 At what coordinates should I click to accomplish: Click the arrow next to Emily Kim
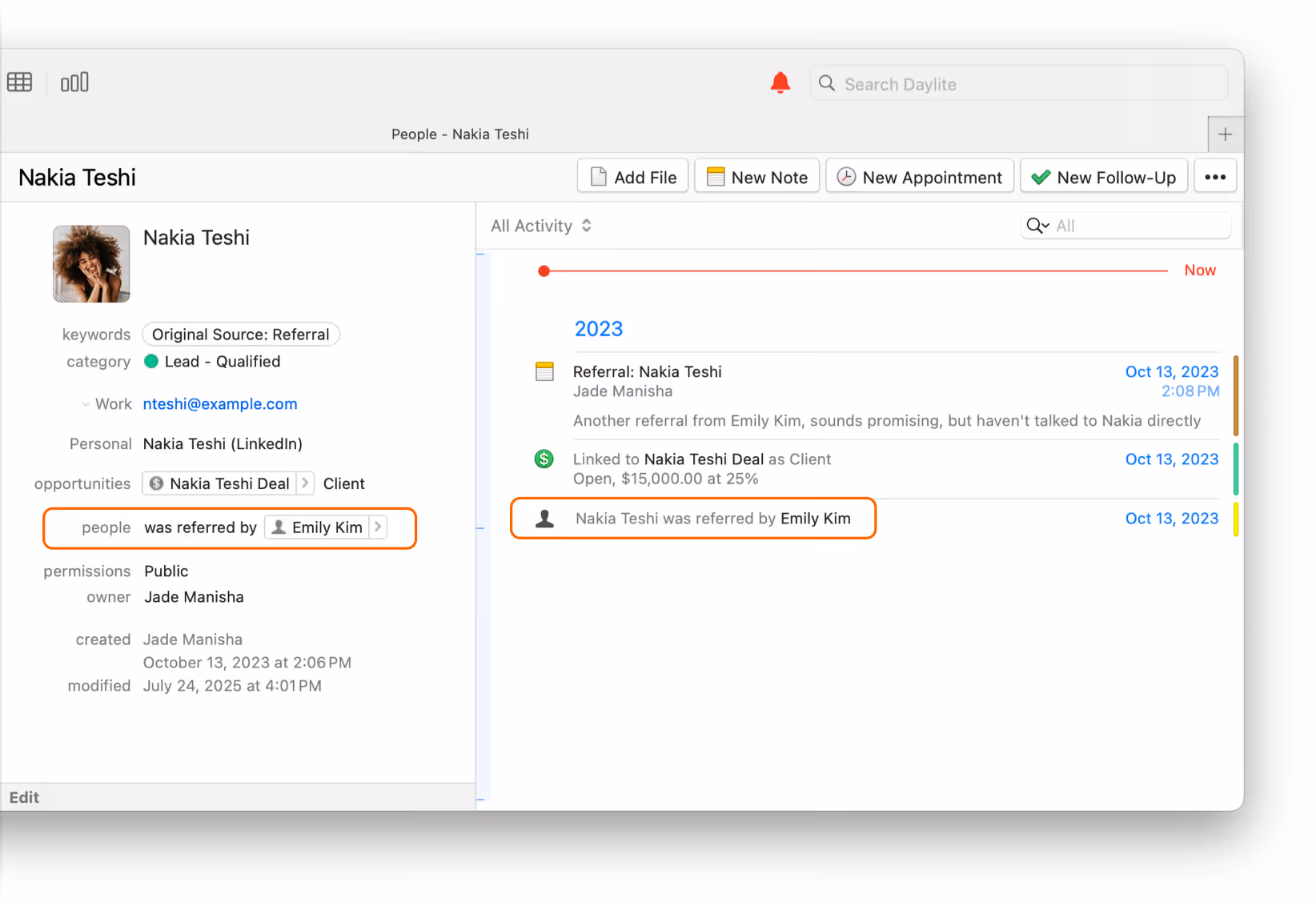tap(378, 527)
